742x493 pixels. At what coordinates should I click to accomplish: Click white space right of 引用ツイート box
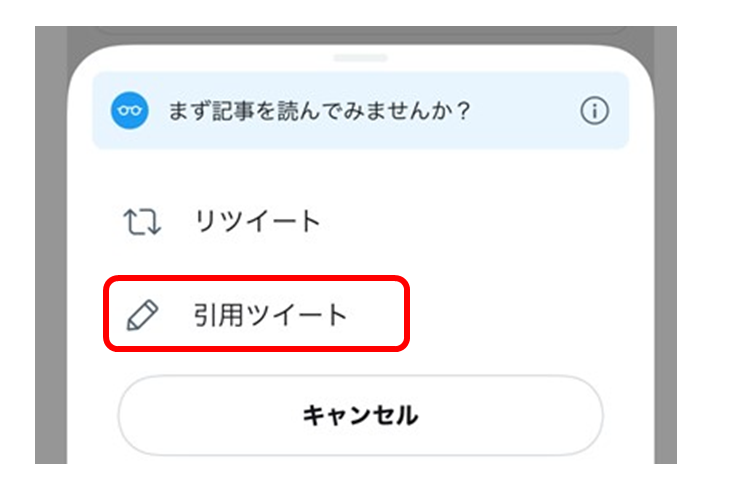pos(520,316)
